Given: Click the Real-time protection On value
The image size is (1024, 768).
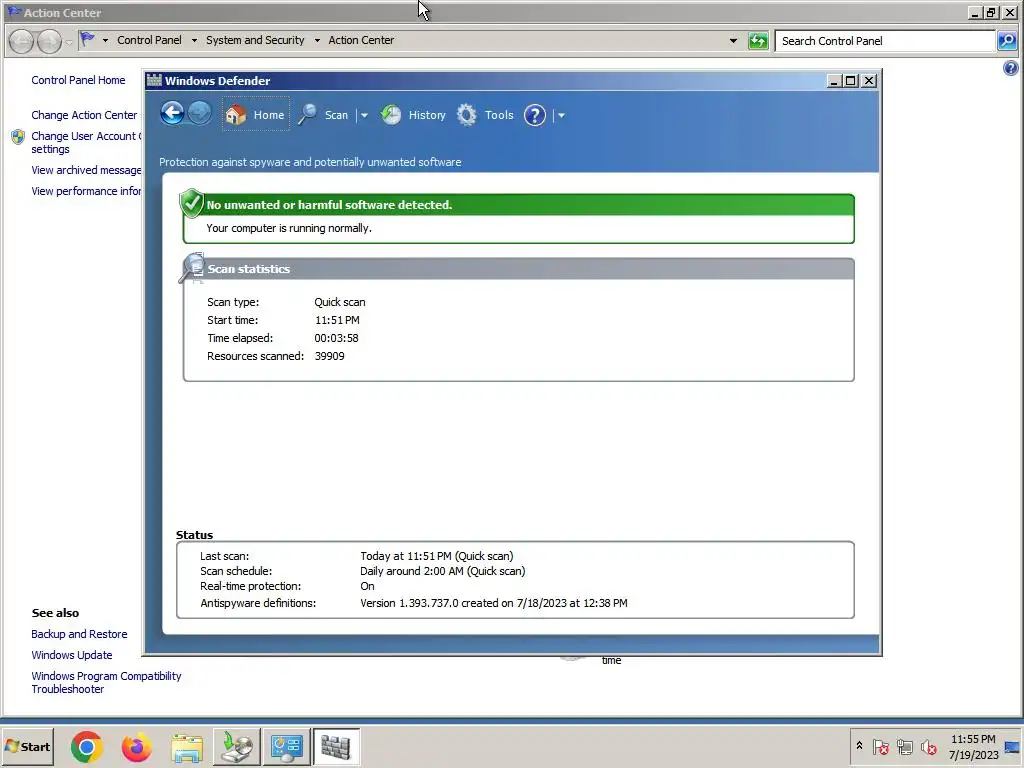Looking at the screenshot, I should click(x=368, y=586).
